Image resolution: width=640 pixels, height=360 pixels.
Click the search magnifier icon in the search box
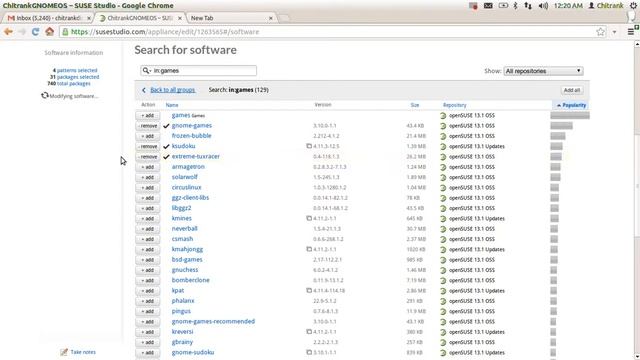click(x=146, y=71)
